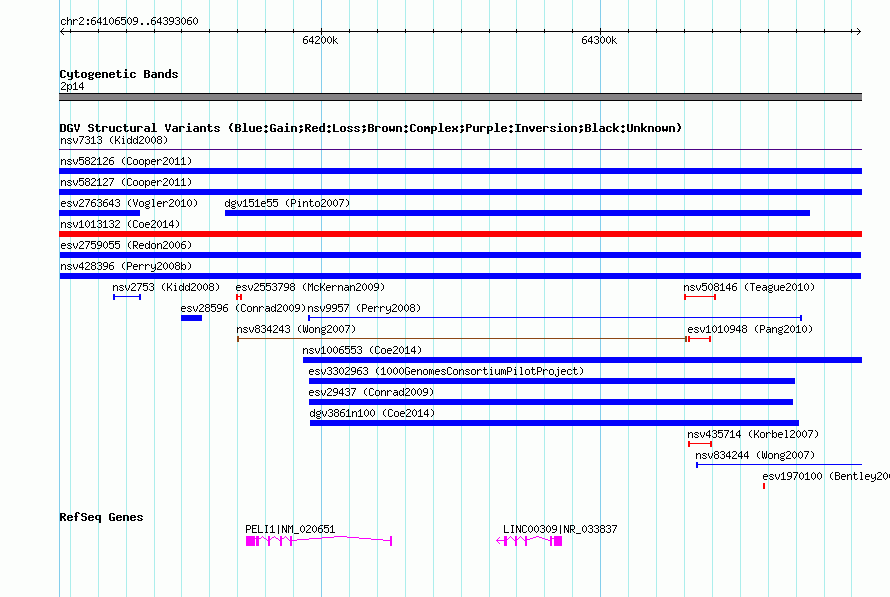Open esv2553798 (McKernan2009) variant label
Screen dimensions: 890x597
point(310,287)
